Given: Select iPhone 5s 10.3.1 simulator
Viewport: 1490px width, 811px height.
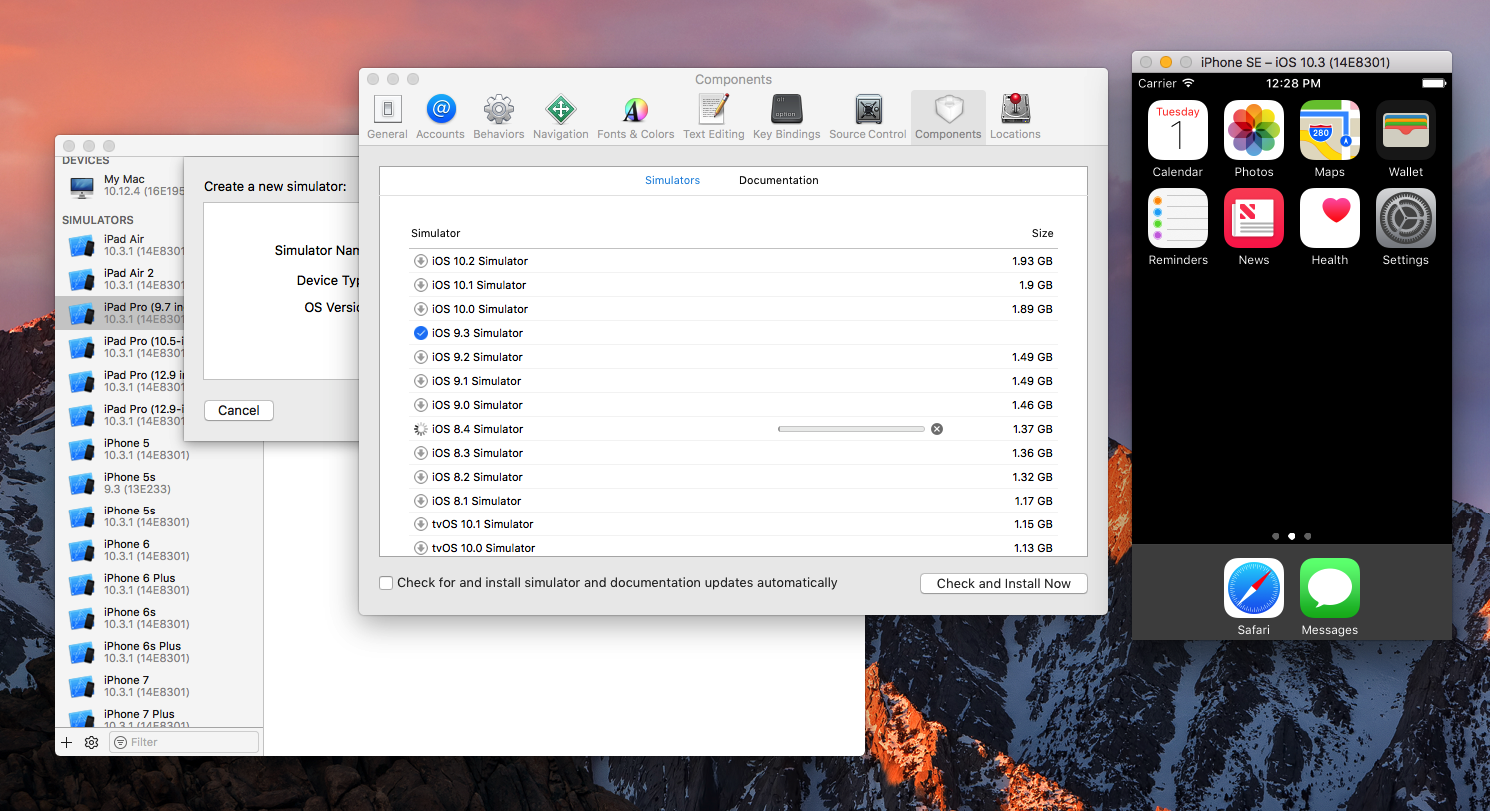Looking at the screenshot, I should (159, 517).
